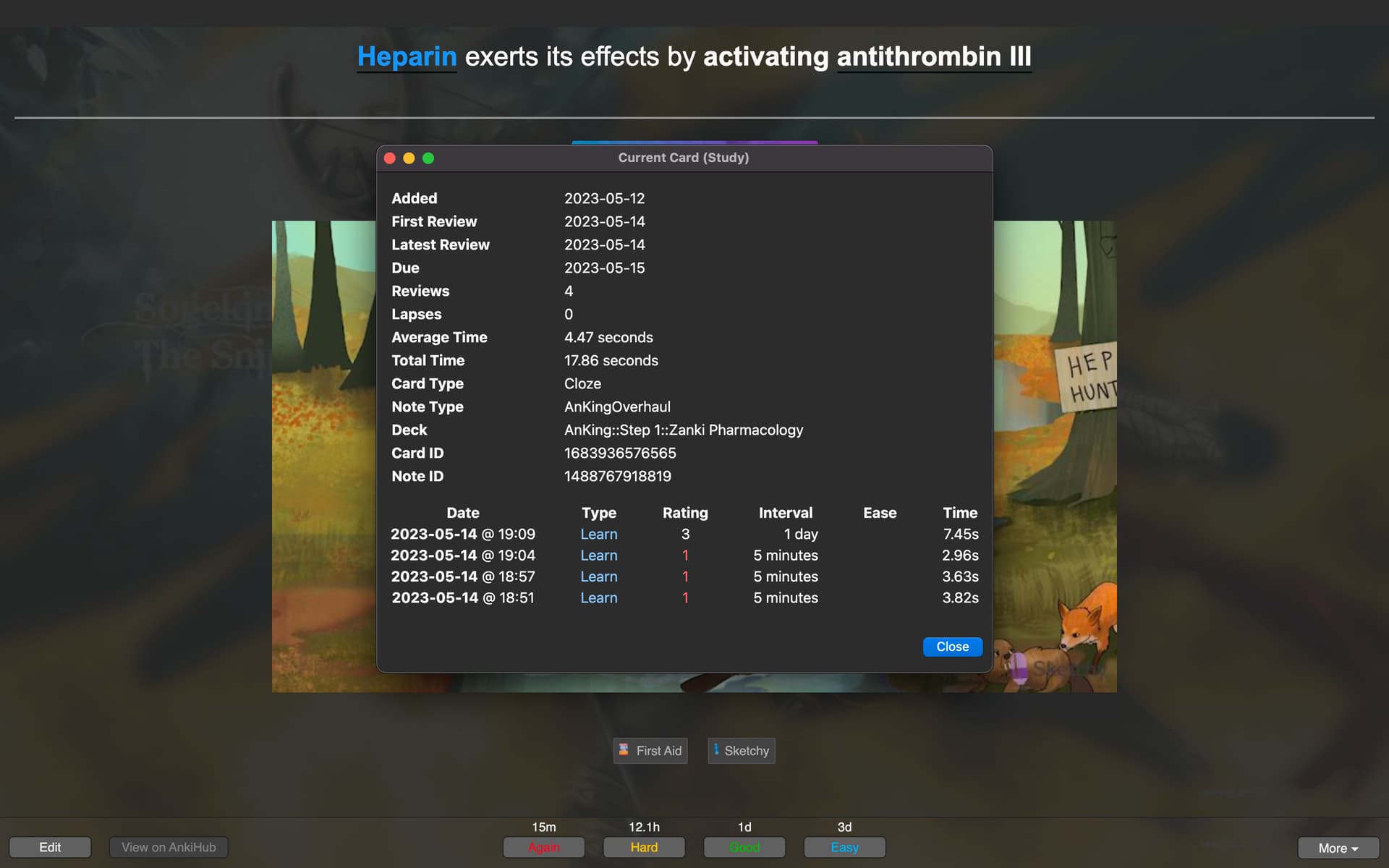
Task: Open the Sketchy hint button
Action: point(741,751)
